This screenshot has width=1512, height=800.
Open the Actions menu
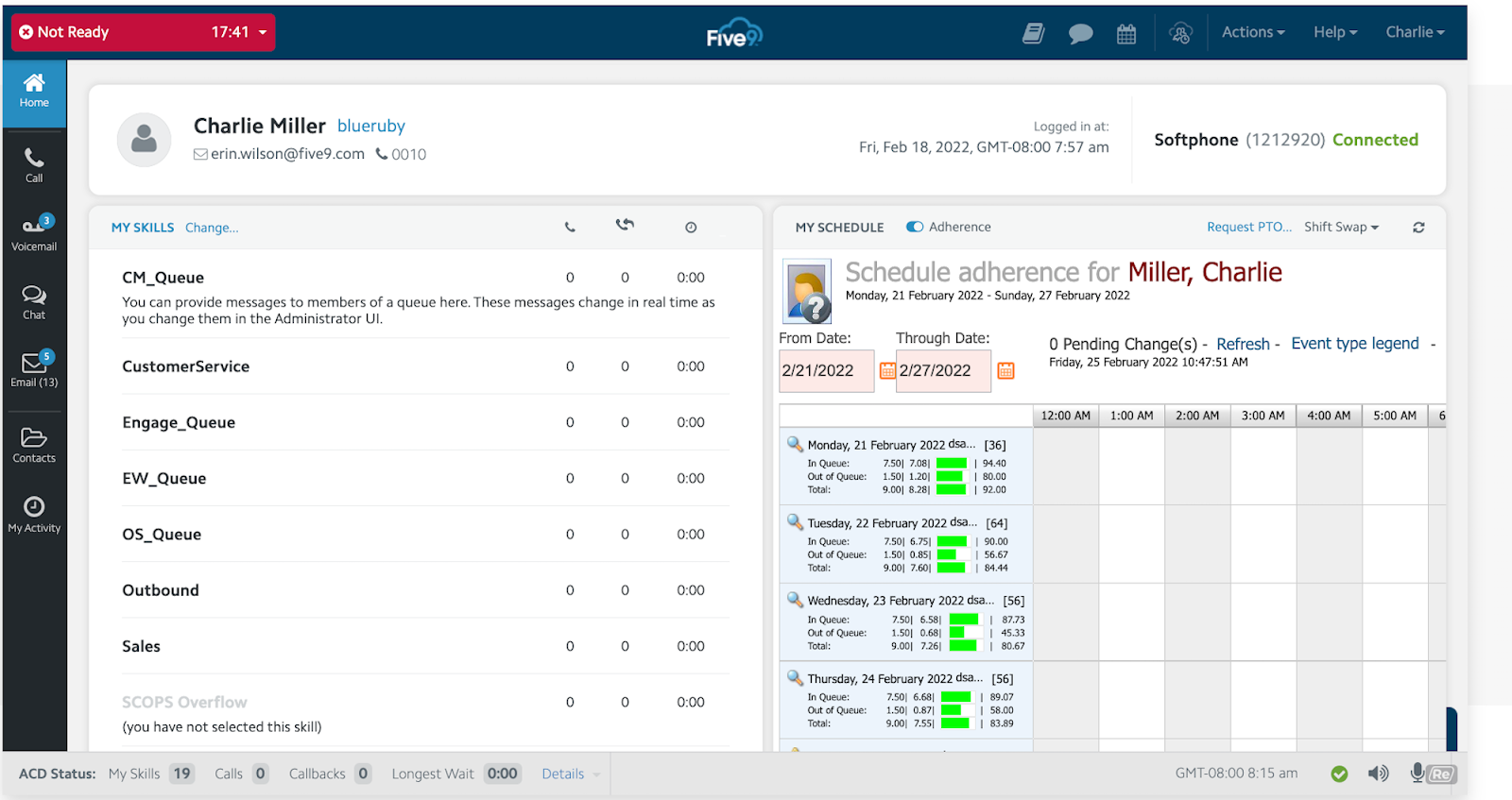click(x=1253, y=32)
